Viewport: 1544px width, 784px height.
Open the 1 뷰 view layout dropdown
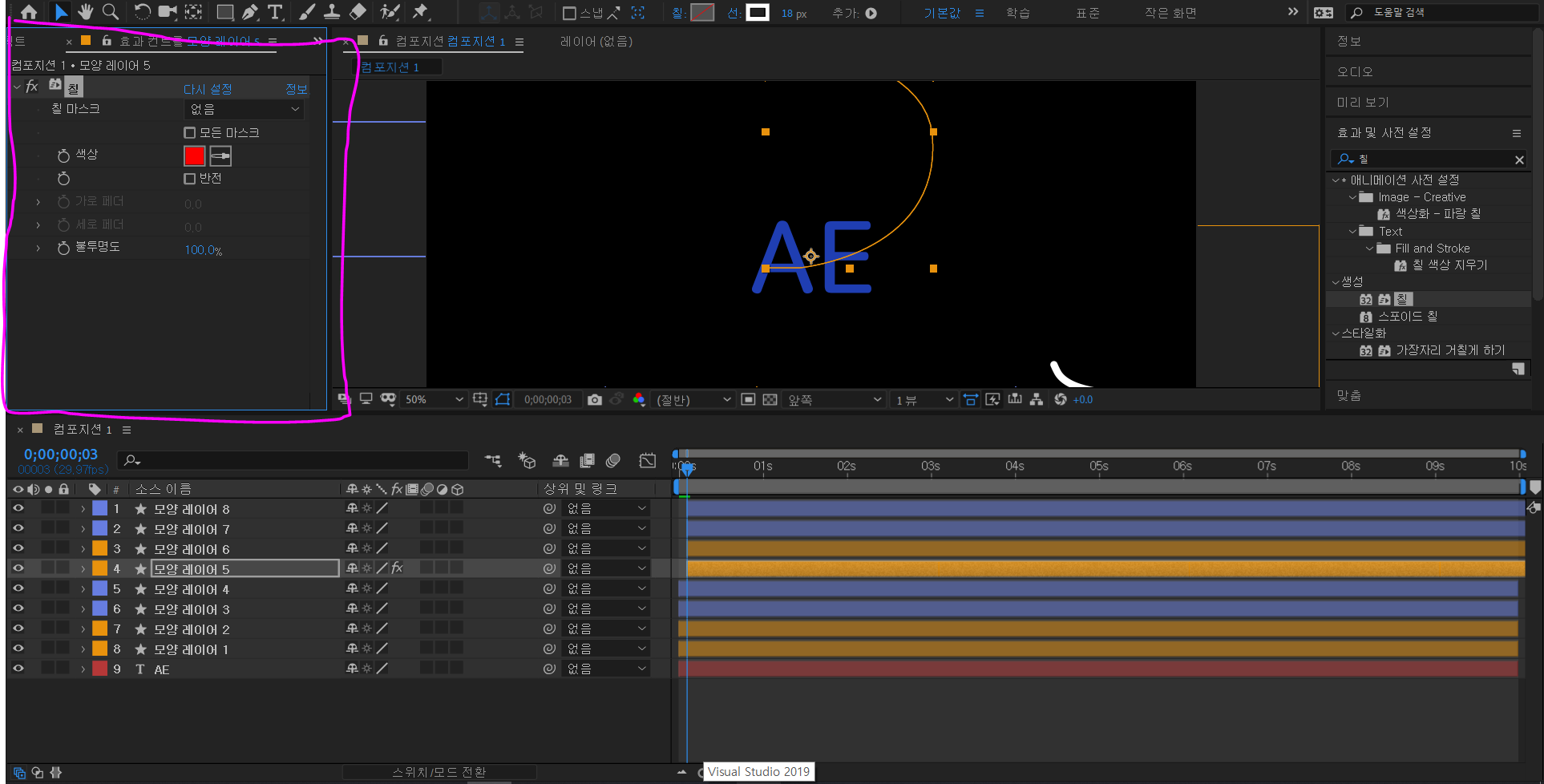924,399
